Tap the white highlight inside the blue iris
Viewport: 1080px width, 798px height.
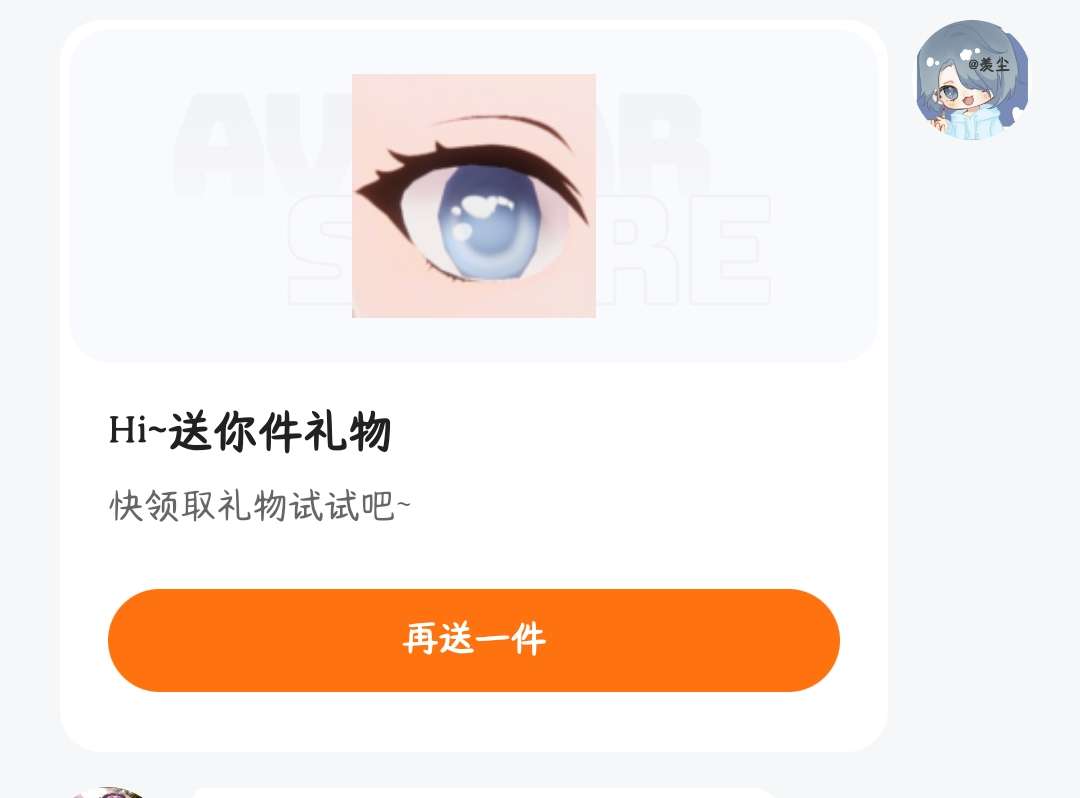pos(486,204)
